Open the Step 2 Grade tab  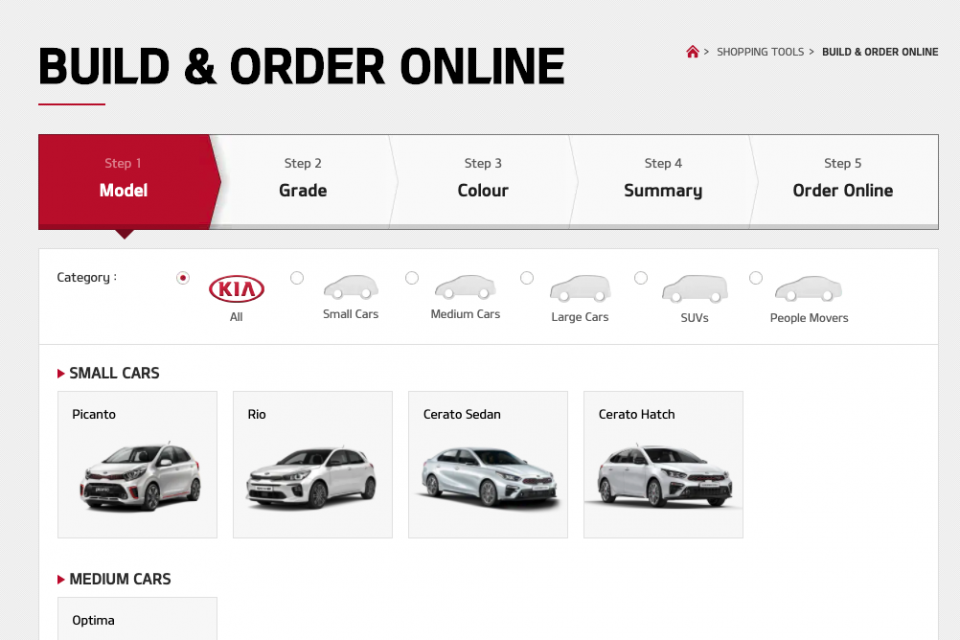coord(303,181)
